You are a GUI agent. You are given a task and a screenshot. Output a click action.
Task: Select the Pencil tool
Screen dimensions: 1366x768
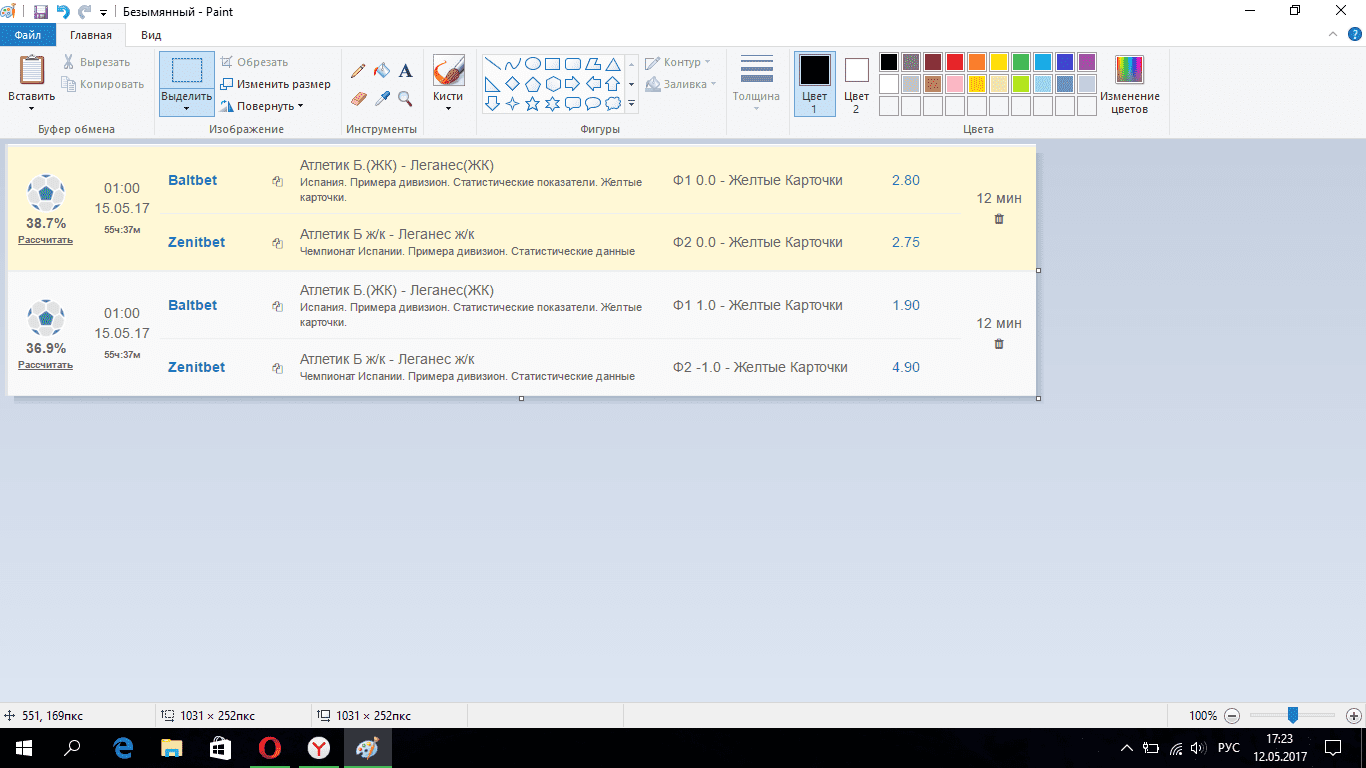tap(358, 71)
